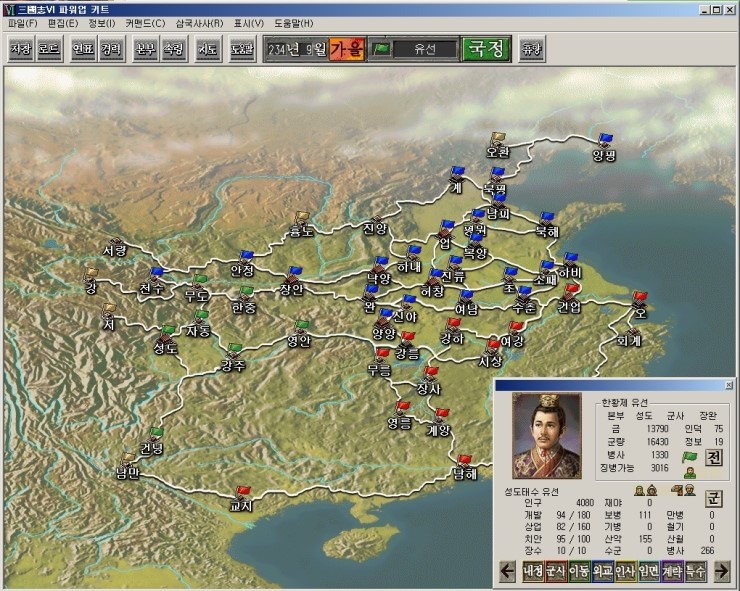Open the 외교 diplomacy command
The height and width of the screenshot is (591, 740).
[602, 571]
